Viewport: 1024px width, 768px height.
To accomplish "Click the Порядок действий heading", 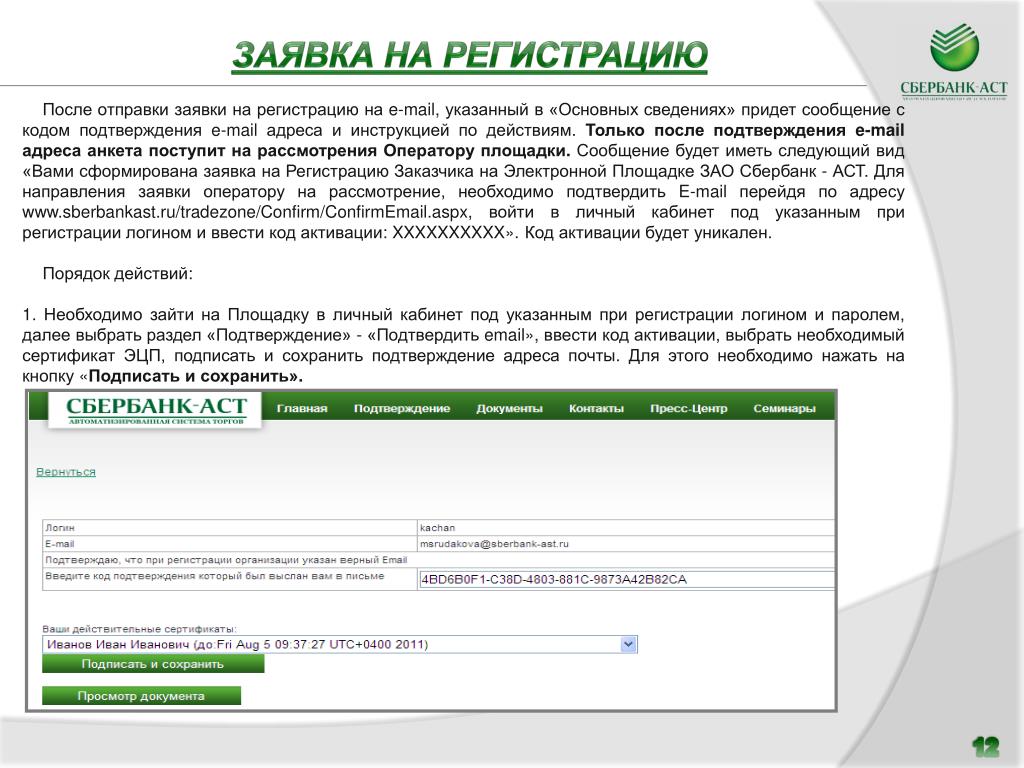I will click(118, 274).
